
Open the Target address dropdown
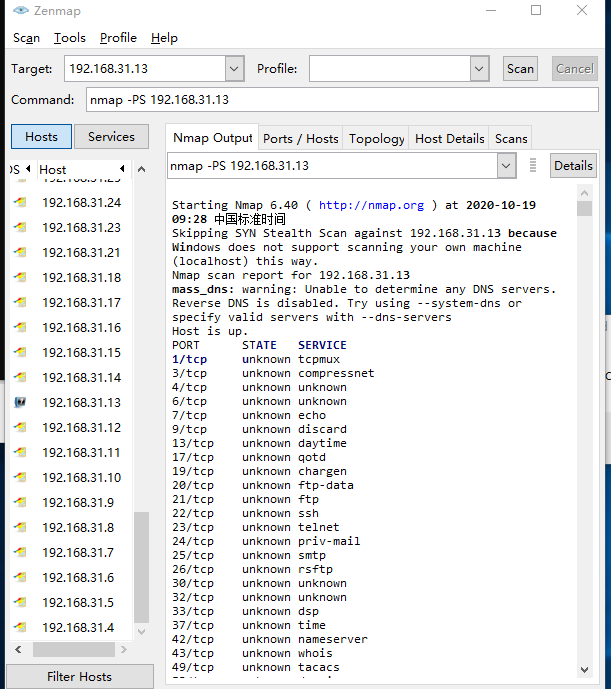pos(234,69)
